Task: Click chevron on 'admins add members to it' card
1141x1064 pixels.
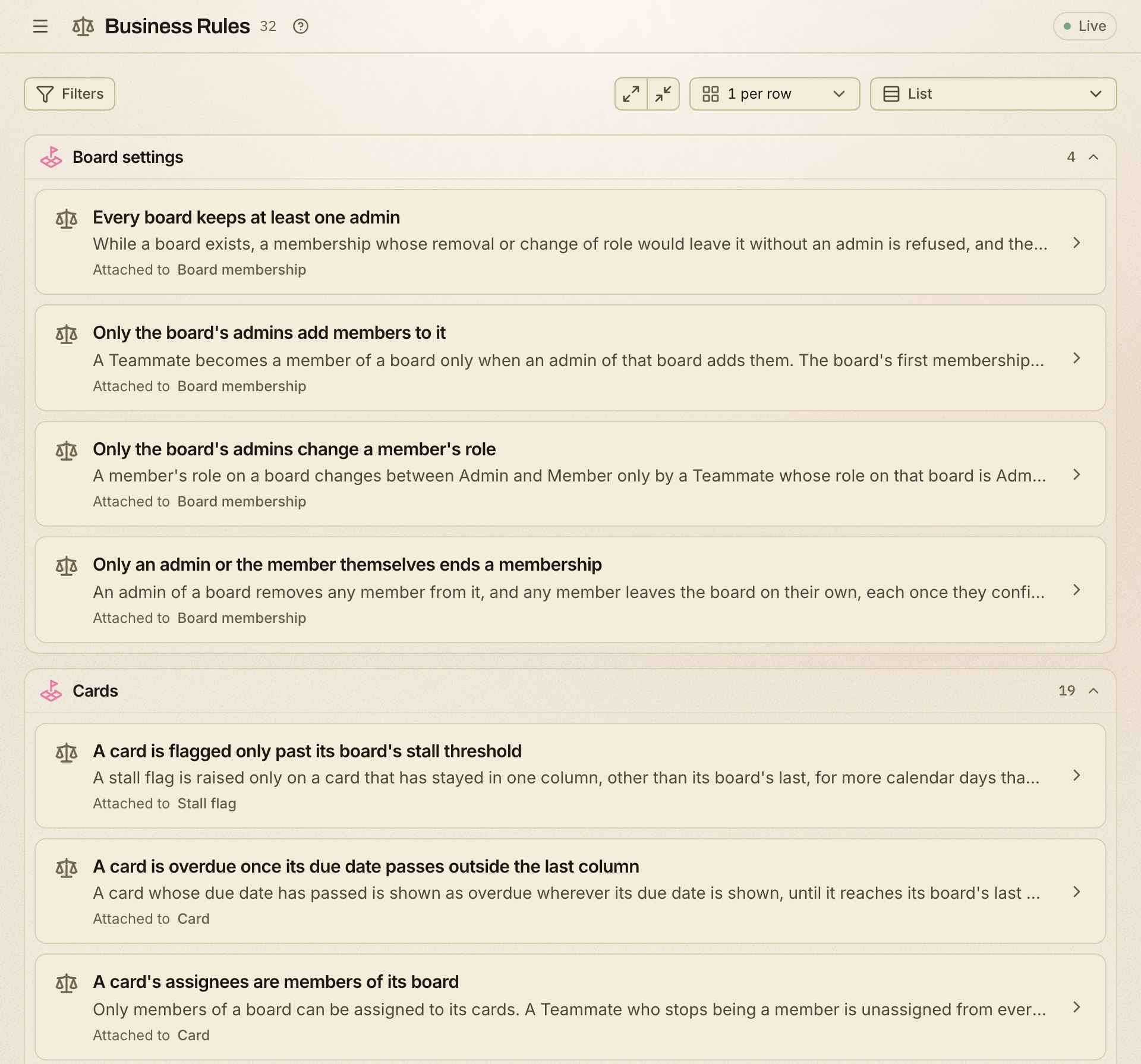Action: 1077,358
